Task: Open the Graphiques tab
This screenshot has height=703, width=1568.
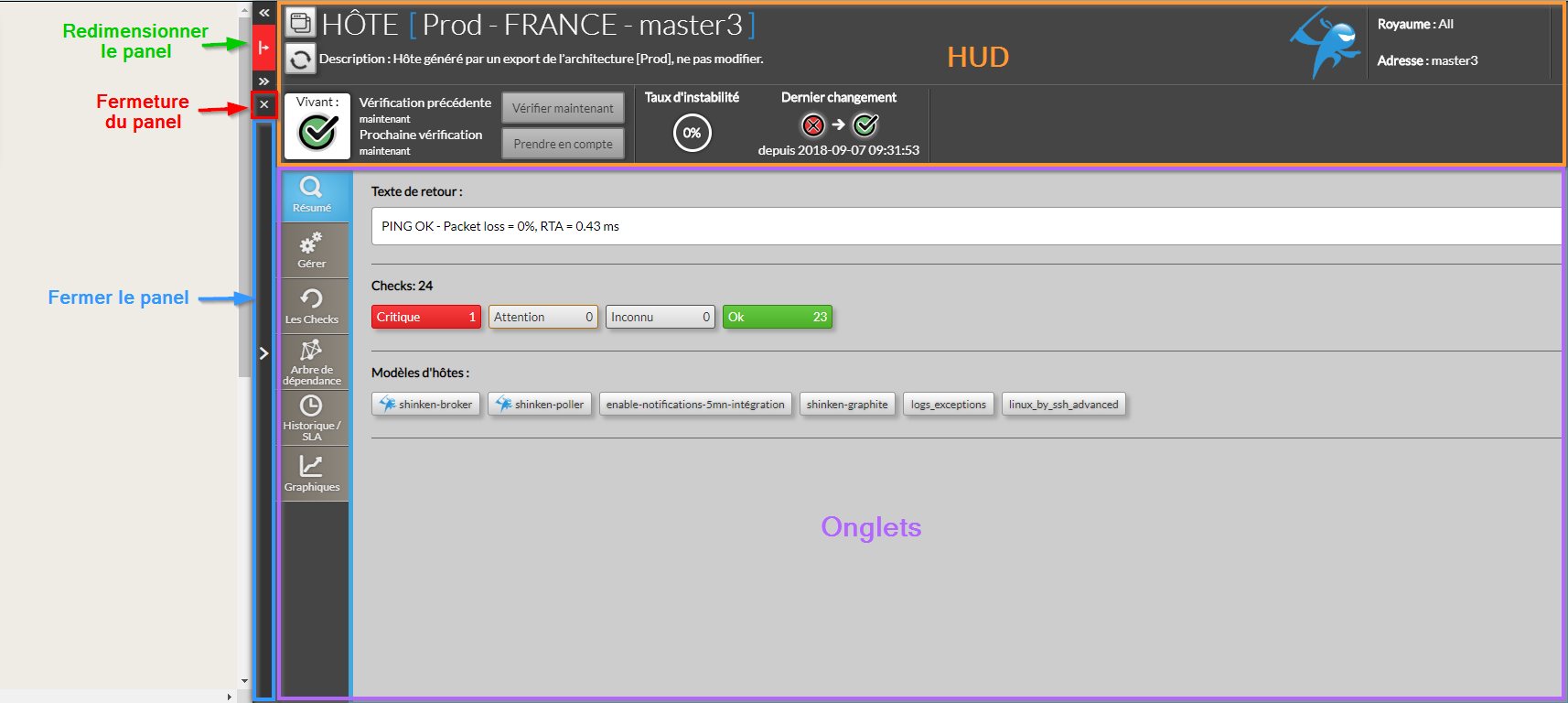Action: (x=312, y=474)
